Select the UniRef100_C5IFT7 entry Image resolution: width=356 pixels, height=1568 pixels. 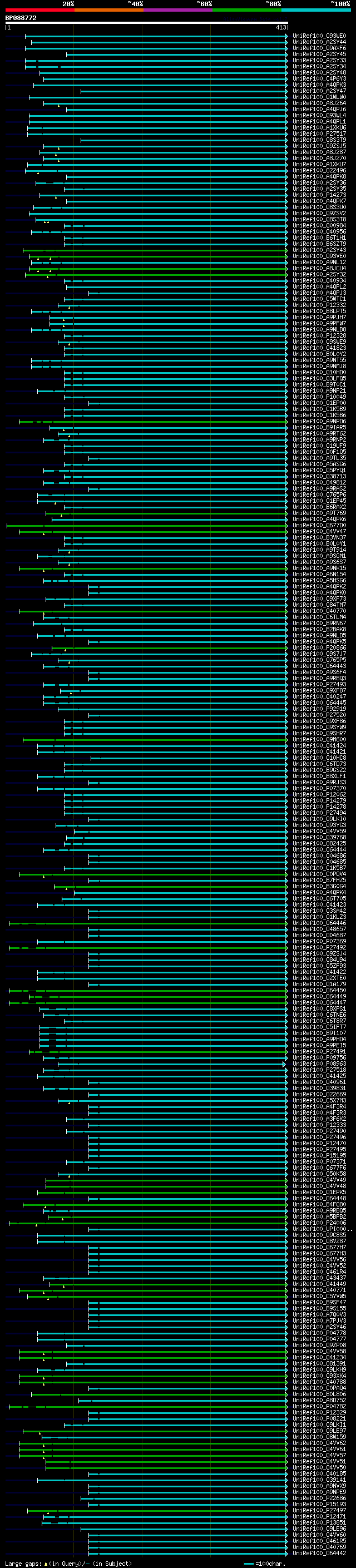tap(319, 1027)
